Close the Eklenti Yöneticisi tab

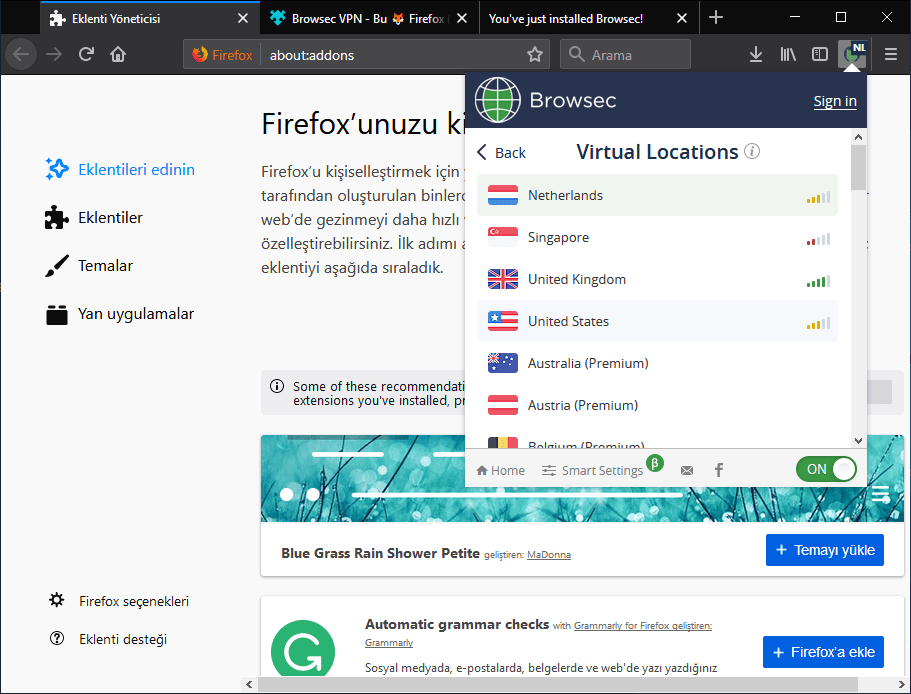tap(243, 19)
